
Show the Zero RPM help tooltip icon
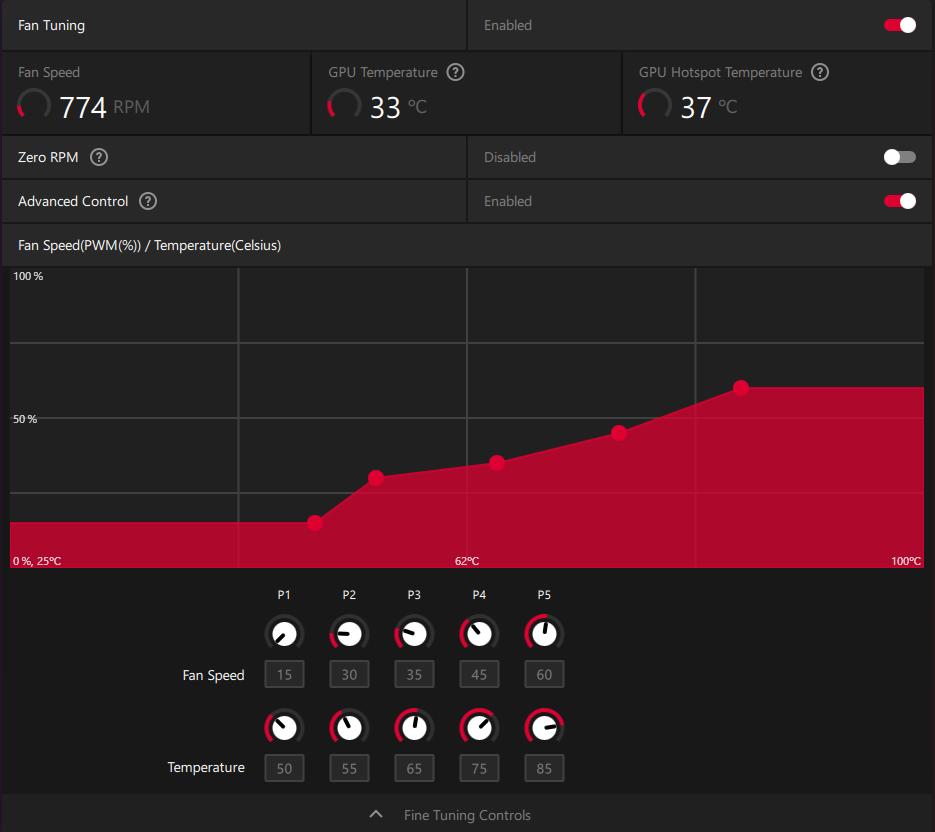pyautogui.click(x=99, y=157)
